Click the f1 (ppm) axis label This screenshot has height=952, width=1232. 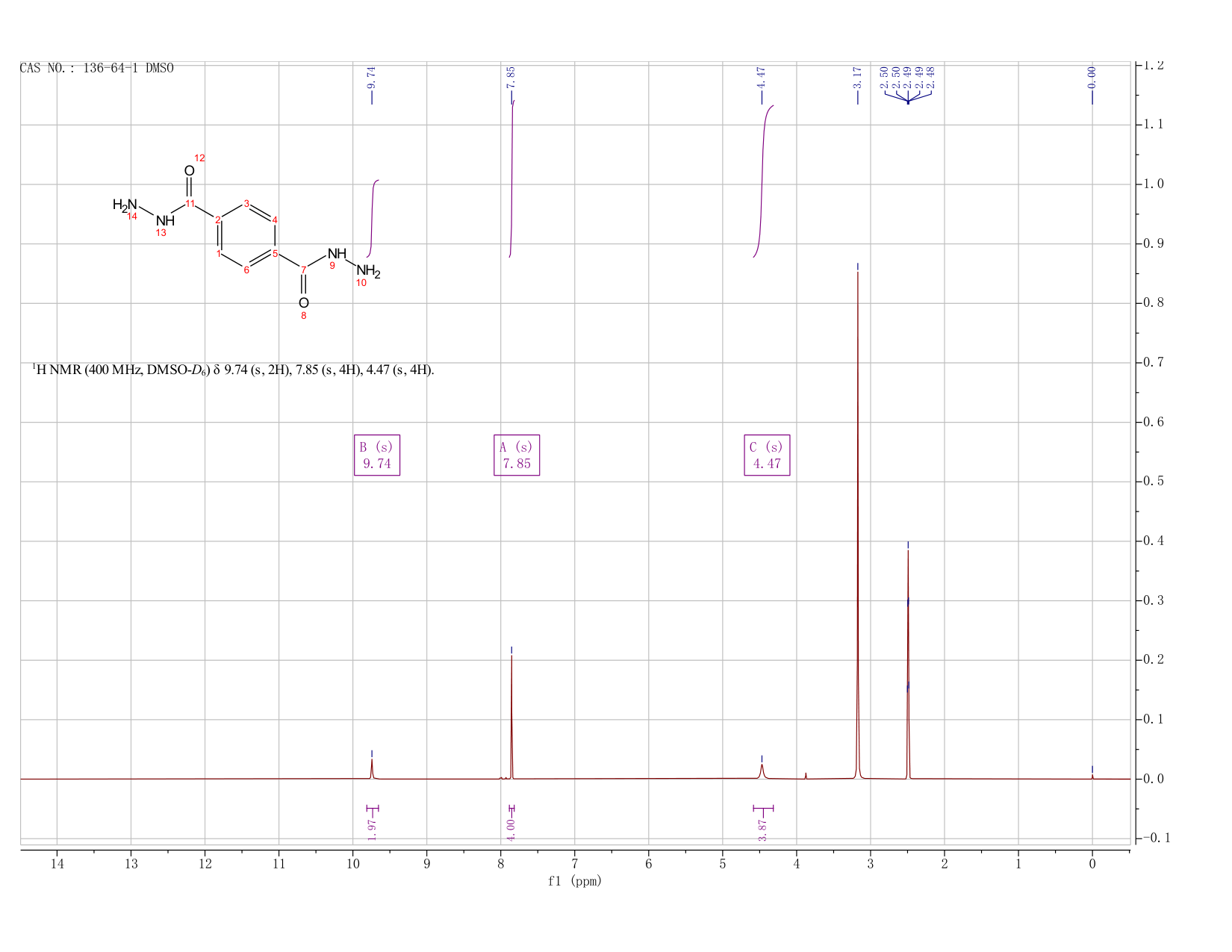click(x=574, y=881)
